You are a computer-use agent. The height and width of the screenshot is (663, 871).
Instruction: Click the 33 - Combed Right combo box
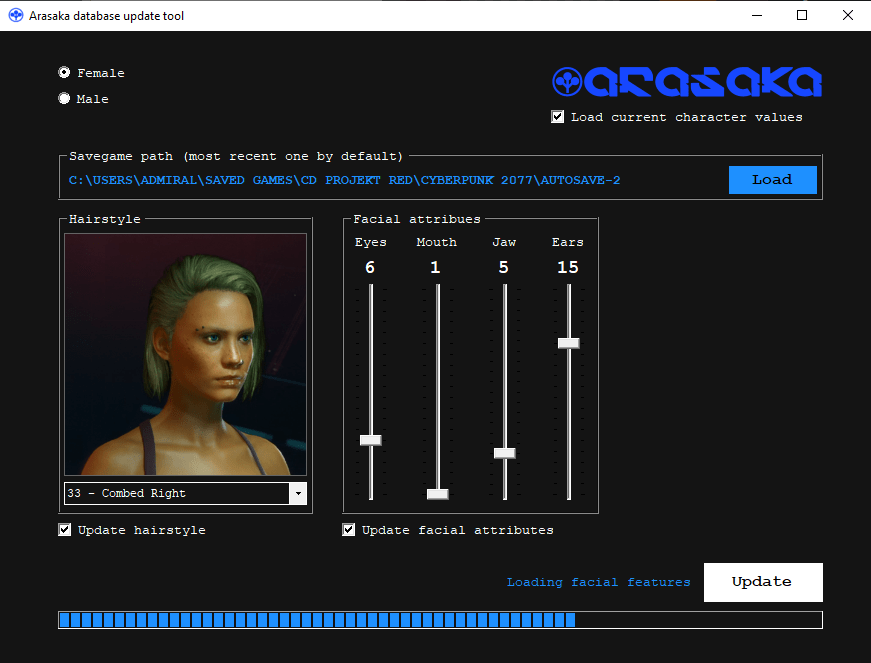(x=175, y=494)
